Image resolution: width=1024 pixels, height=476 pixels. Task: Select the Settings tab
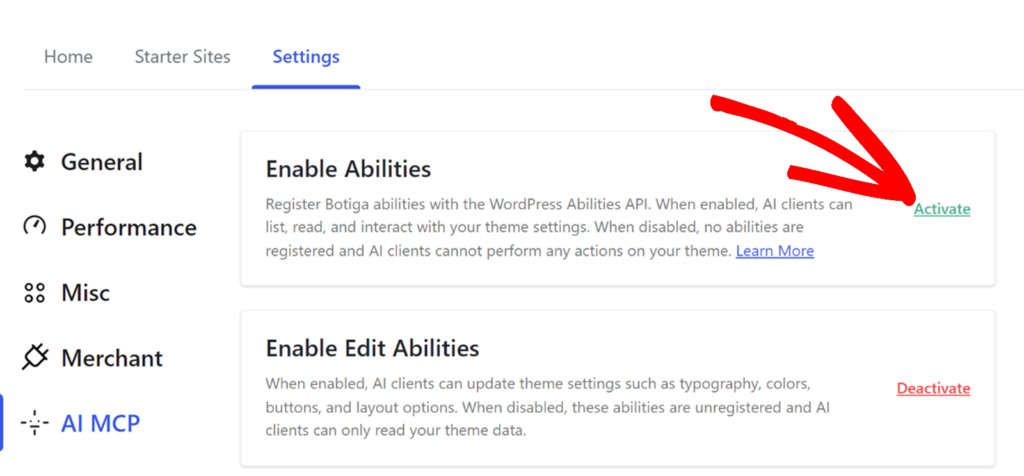306,57
